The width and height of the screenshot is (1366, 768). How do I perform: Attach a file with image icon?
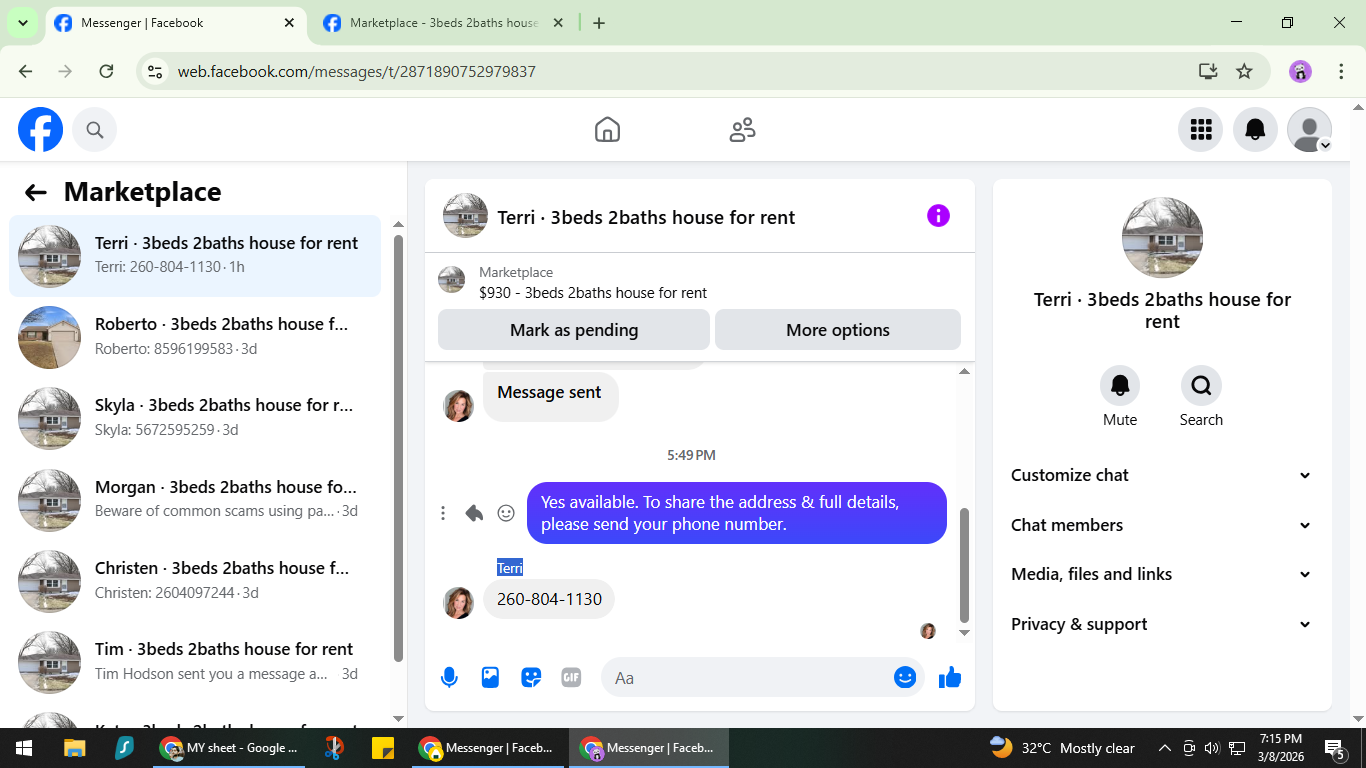[490, 678]
